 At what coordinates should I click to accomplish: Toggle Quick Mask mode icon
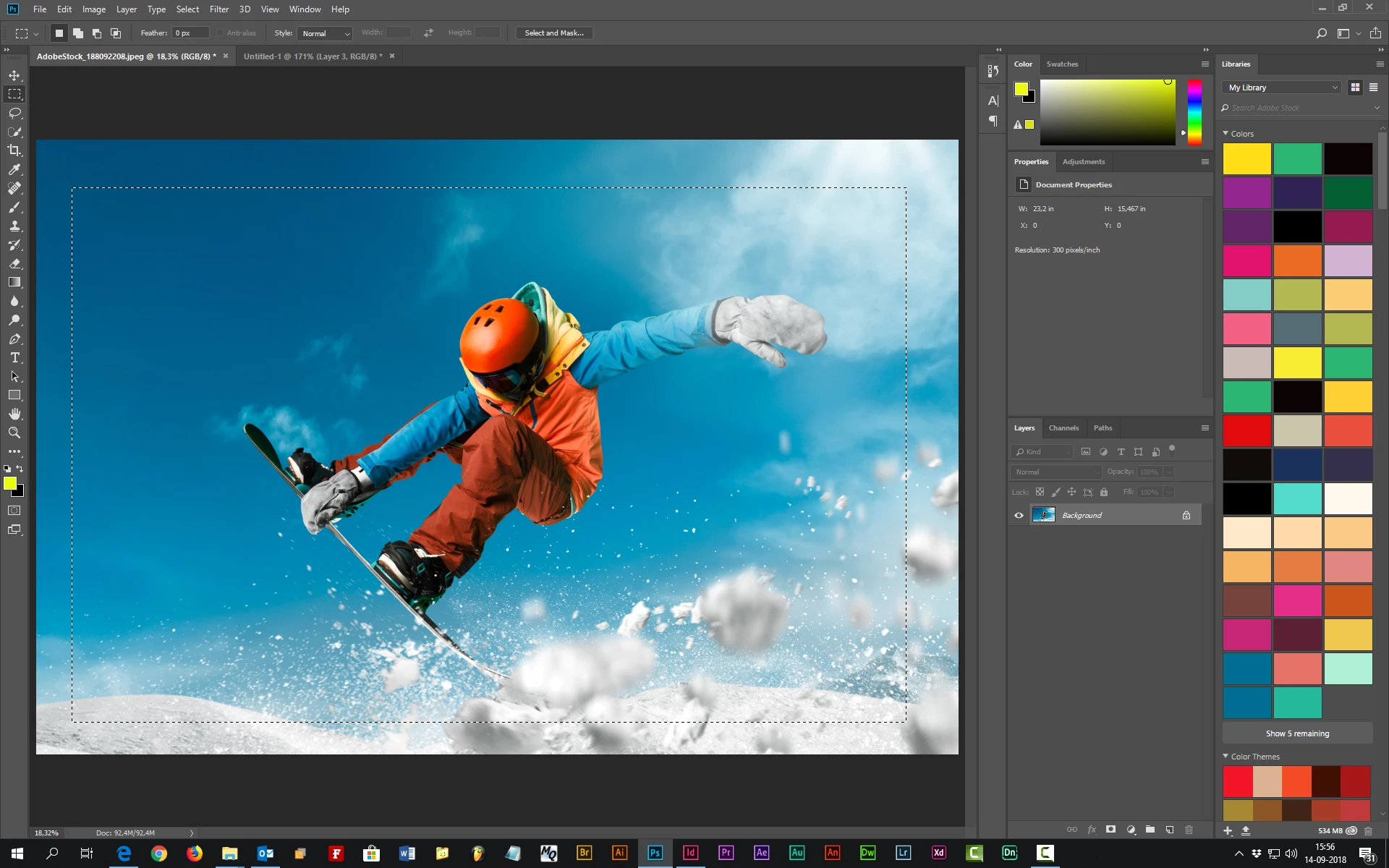coord(14,511)
